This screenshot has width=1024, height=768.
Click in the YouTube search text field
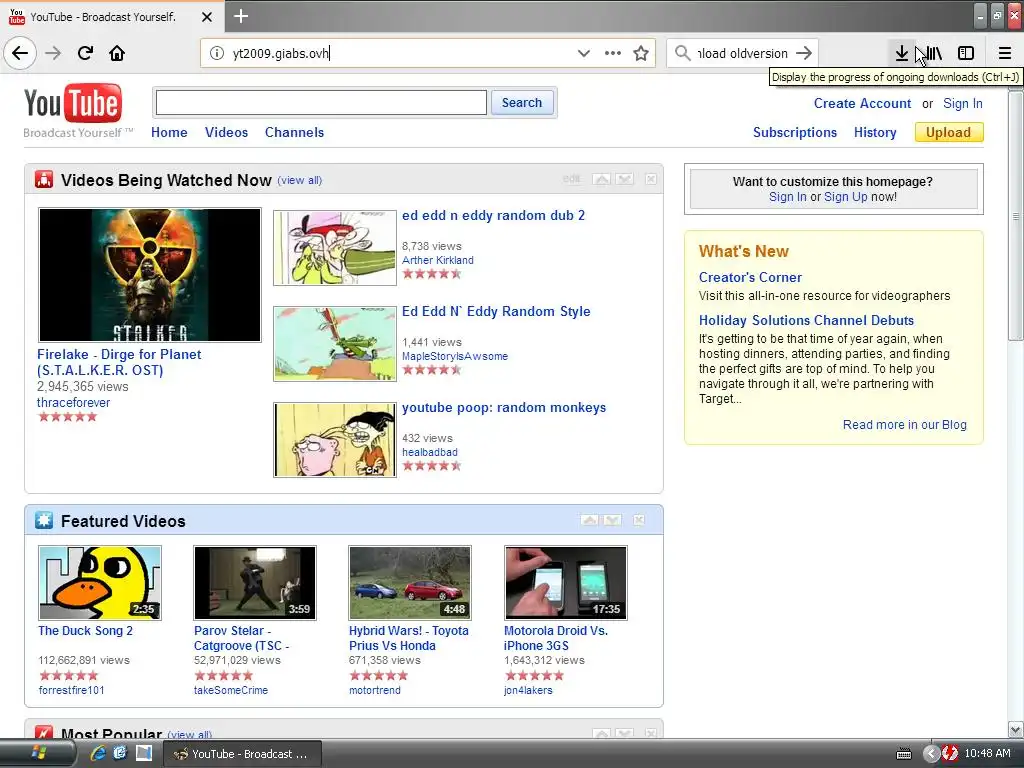321,103
